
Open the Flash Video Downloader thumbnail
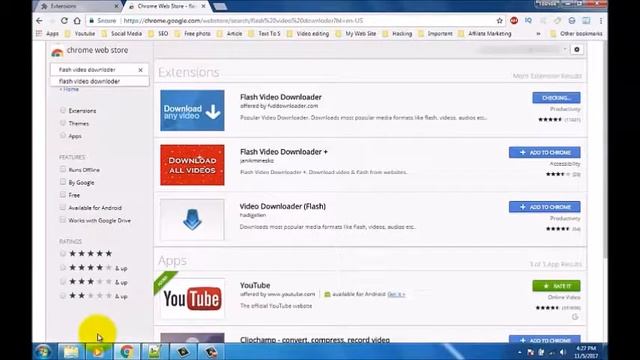click(192, 111)
